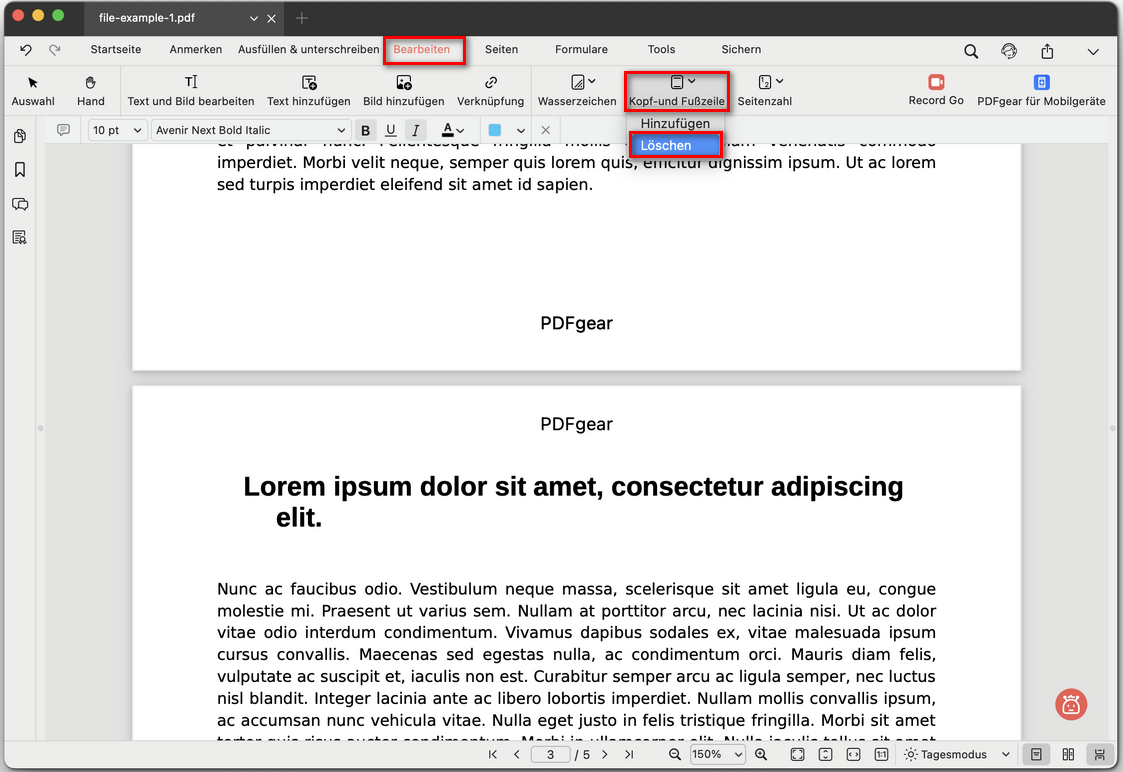
Task: Choose Löschen from the dropdown menu
Action: (x=675, y=146)
